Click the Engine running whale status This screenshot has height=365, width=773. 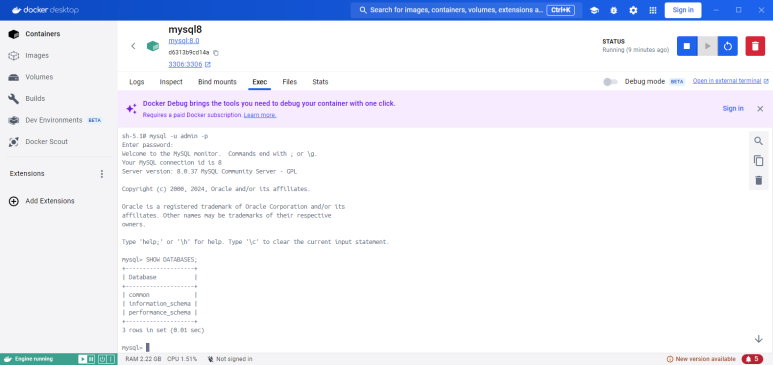[x=28, y=359]
